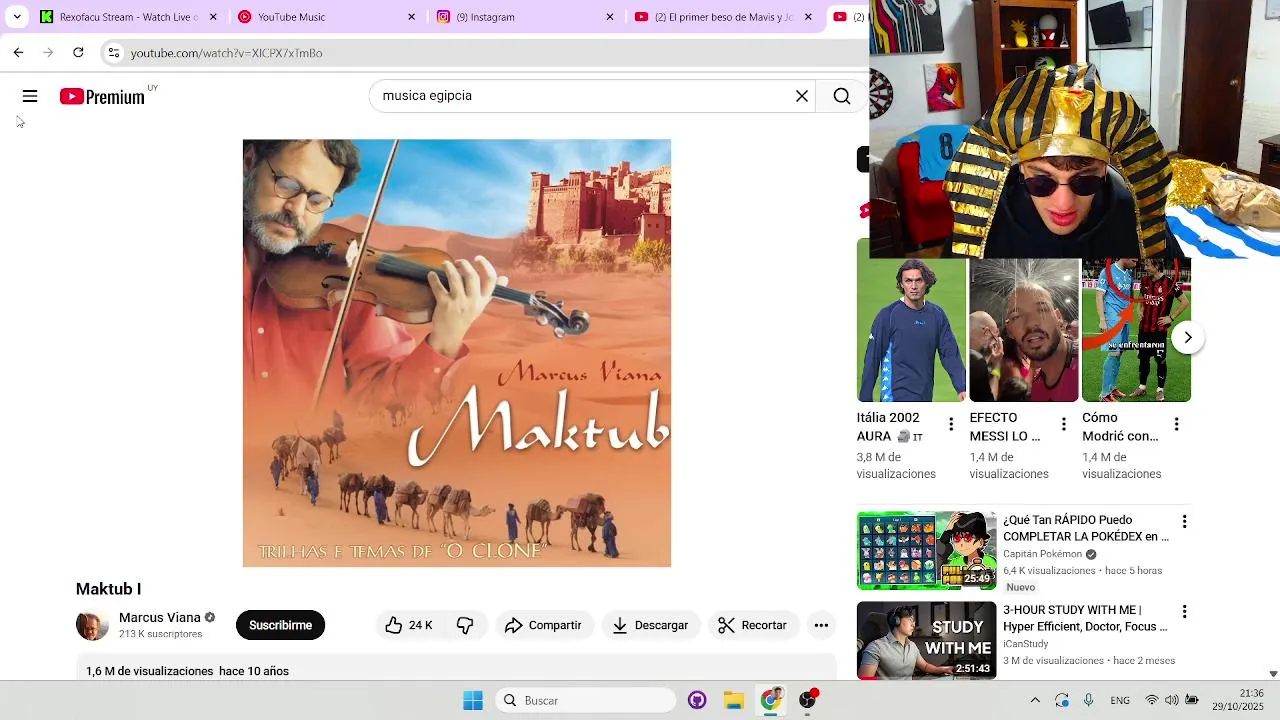Open Wi-Fi network tray icon
Image resolution: width=1280 pixels, height=720 pixels.
(x=1152, y=700)
